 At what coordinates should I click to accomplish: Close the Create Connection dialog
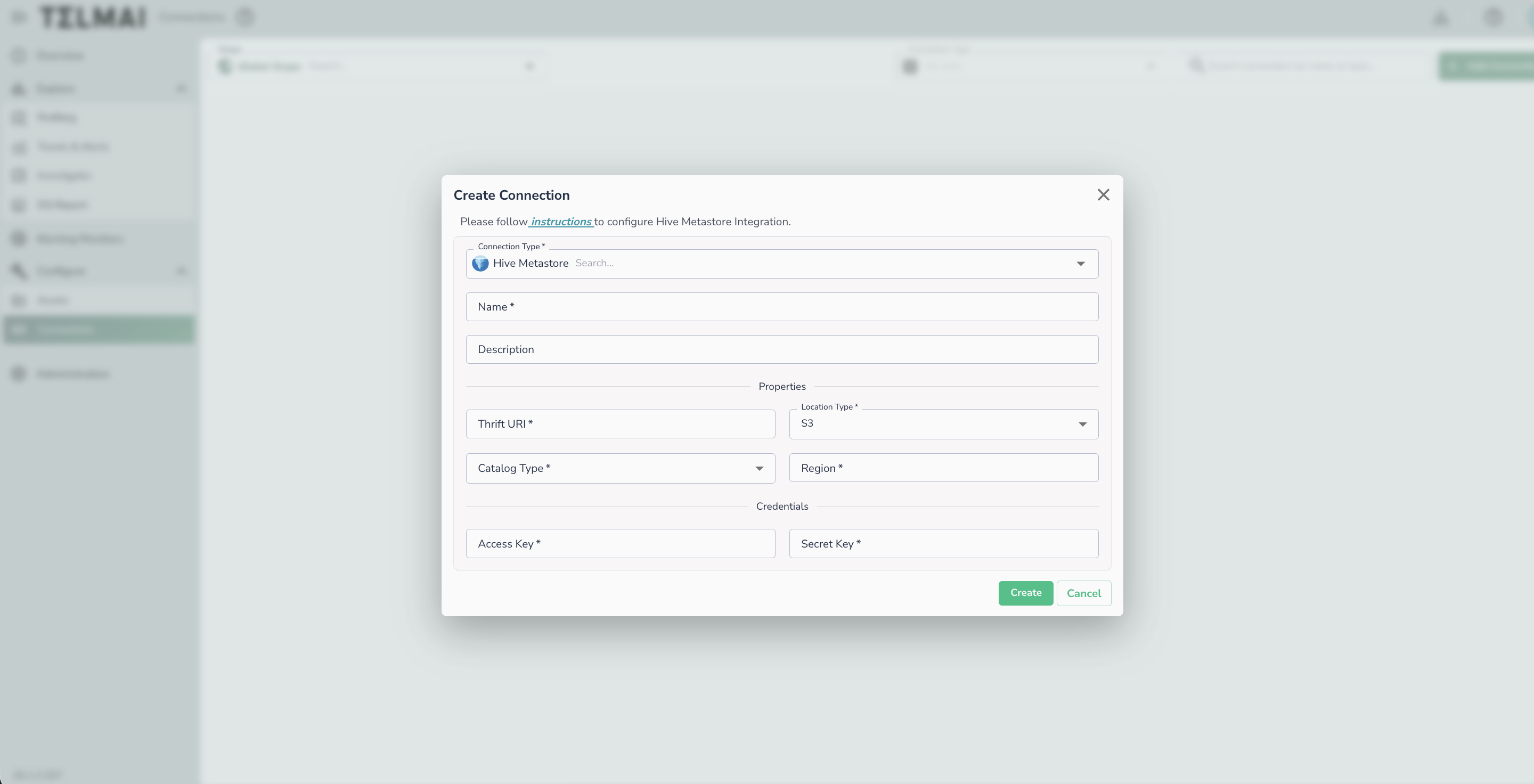tap(1103, 194)
